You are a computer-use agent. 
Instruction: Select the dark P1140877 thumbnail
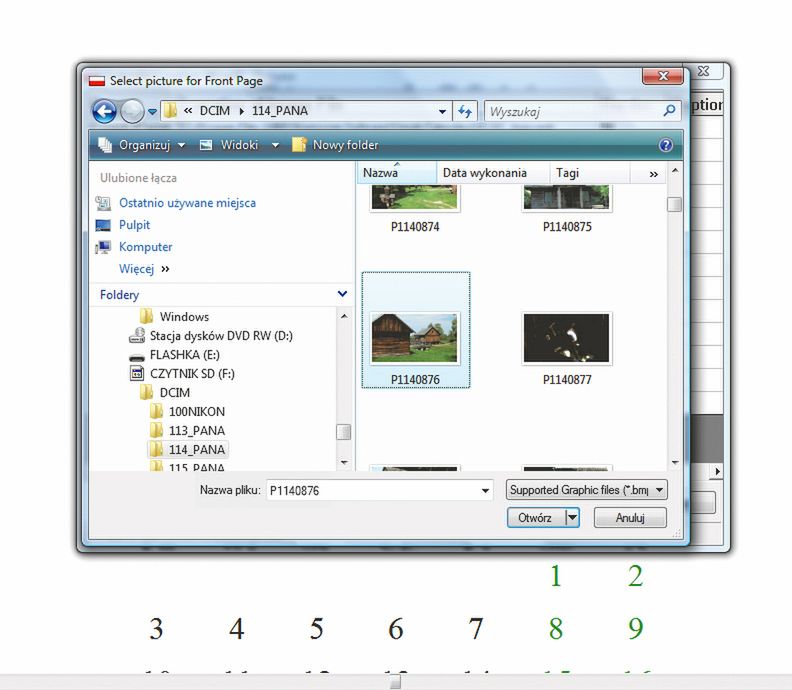[567, 338]
